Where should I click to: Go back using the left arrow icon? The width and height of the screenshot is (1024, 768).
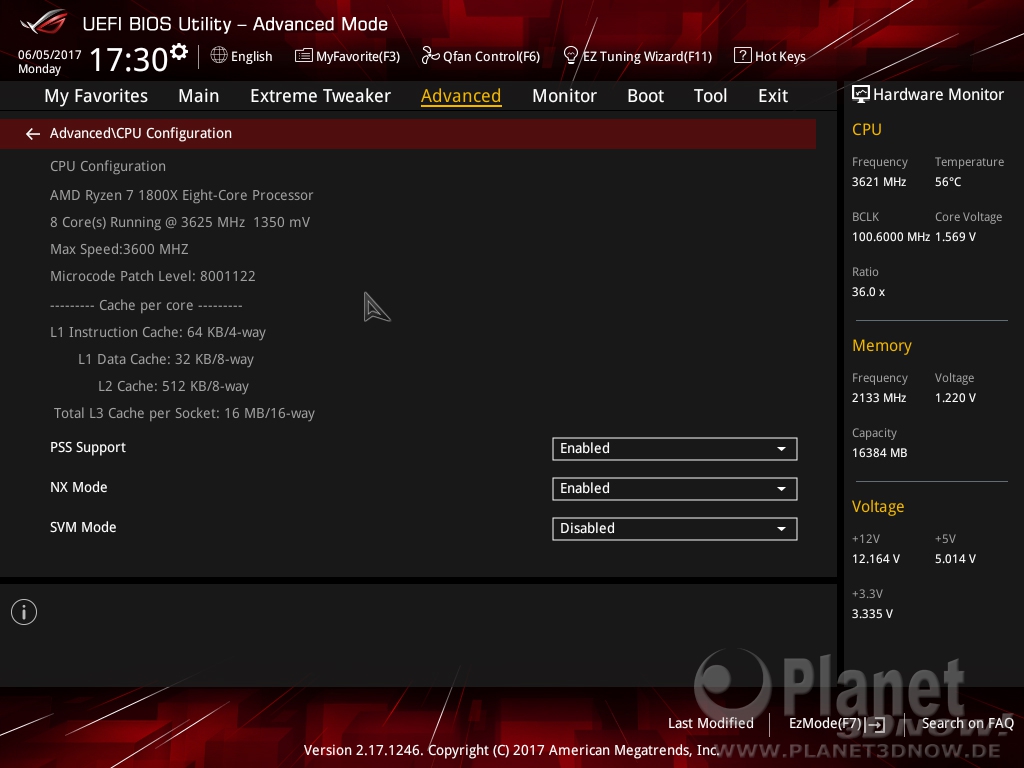33,134
